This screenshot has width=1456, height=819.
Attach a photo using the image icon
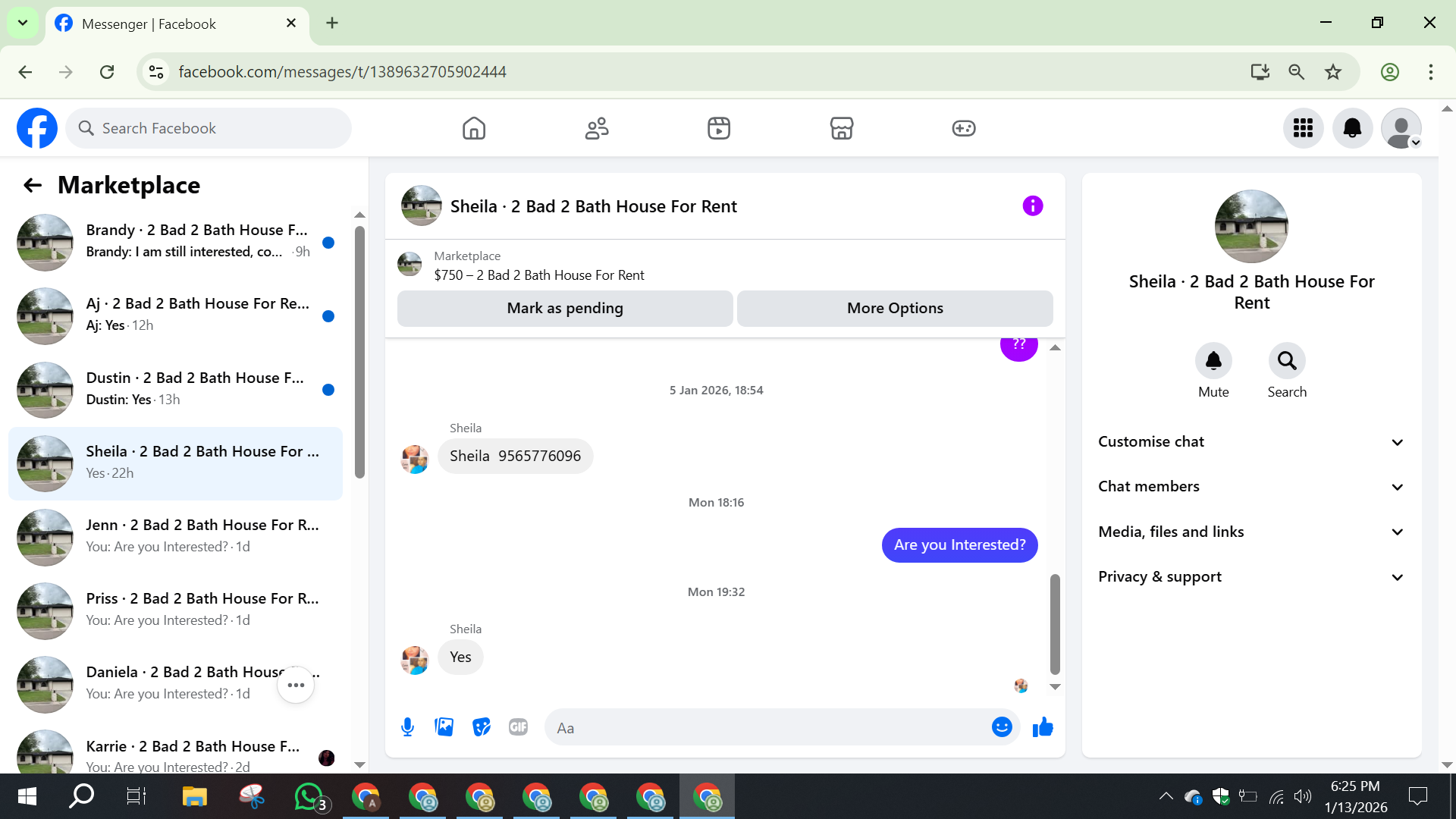tap(444, 728)
